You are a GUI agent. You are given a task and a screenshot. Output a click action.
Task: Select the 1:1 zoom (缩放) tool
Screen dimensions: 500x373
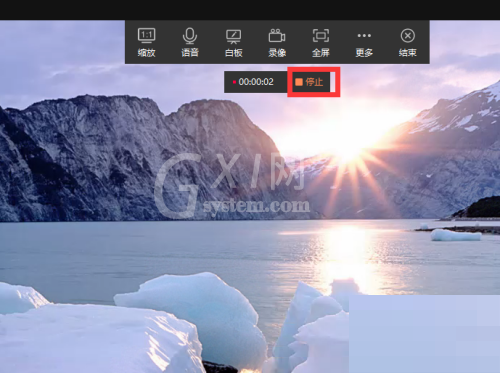(x=147, y=42)
